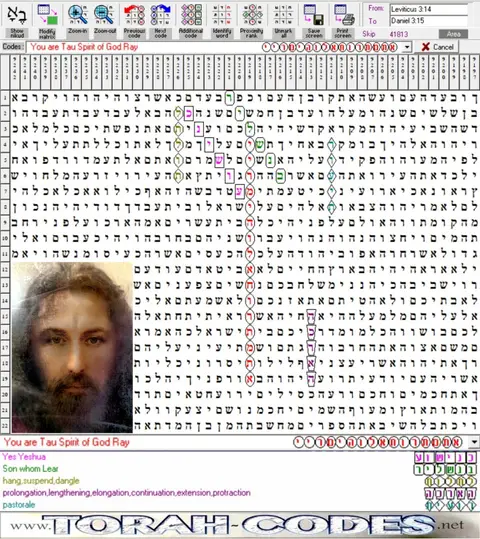This screenshot has width=480, height=539.
Task: Click the Skip value 41813
Action: [x=399, y=34]
